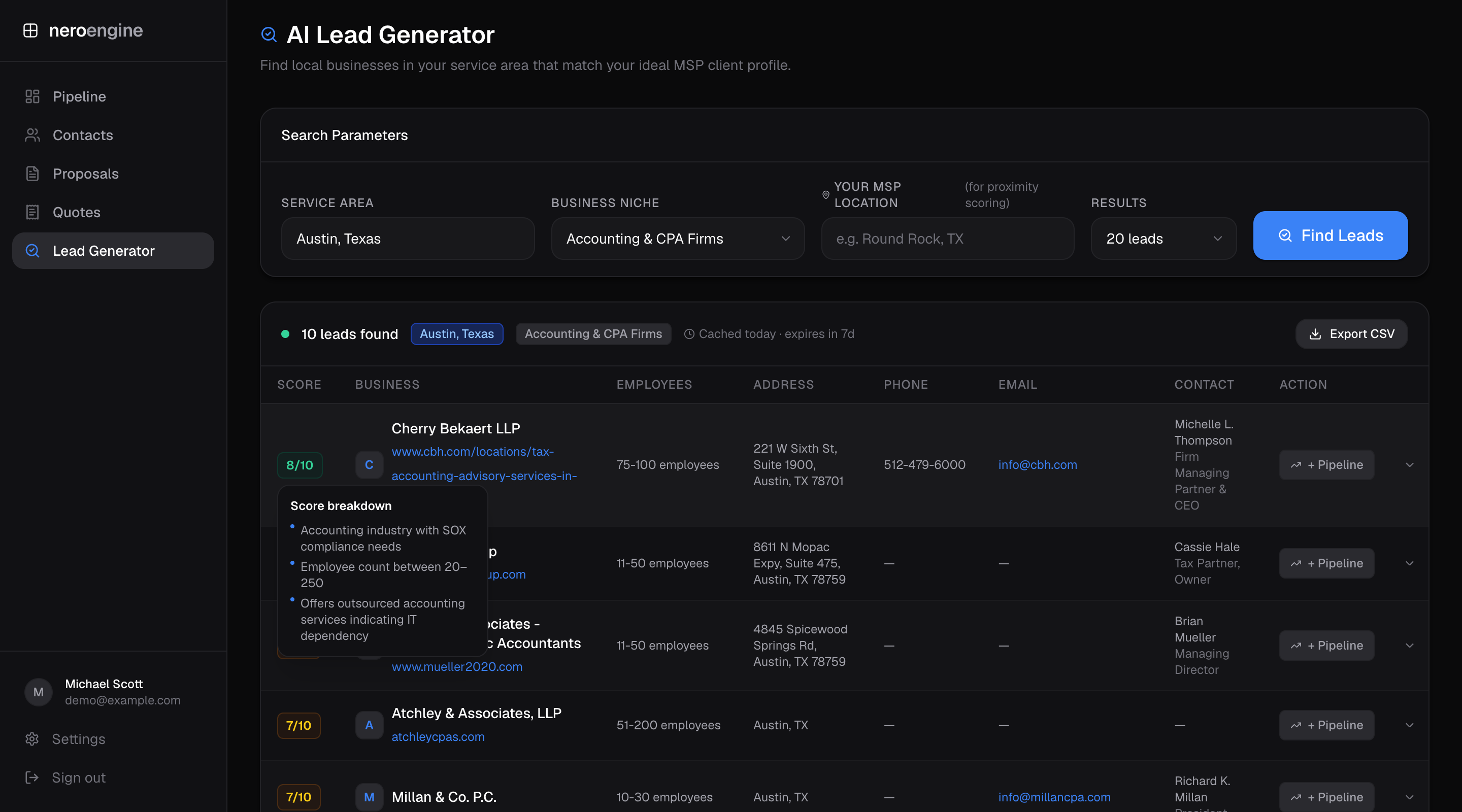
Task: Expand the Millan & Co. row
Action: (1409, 797)
